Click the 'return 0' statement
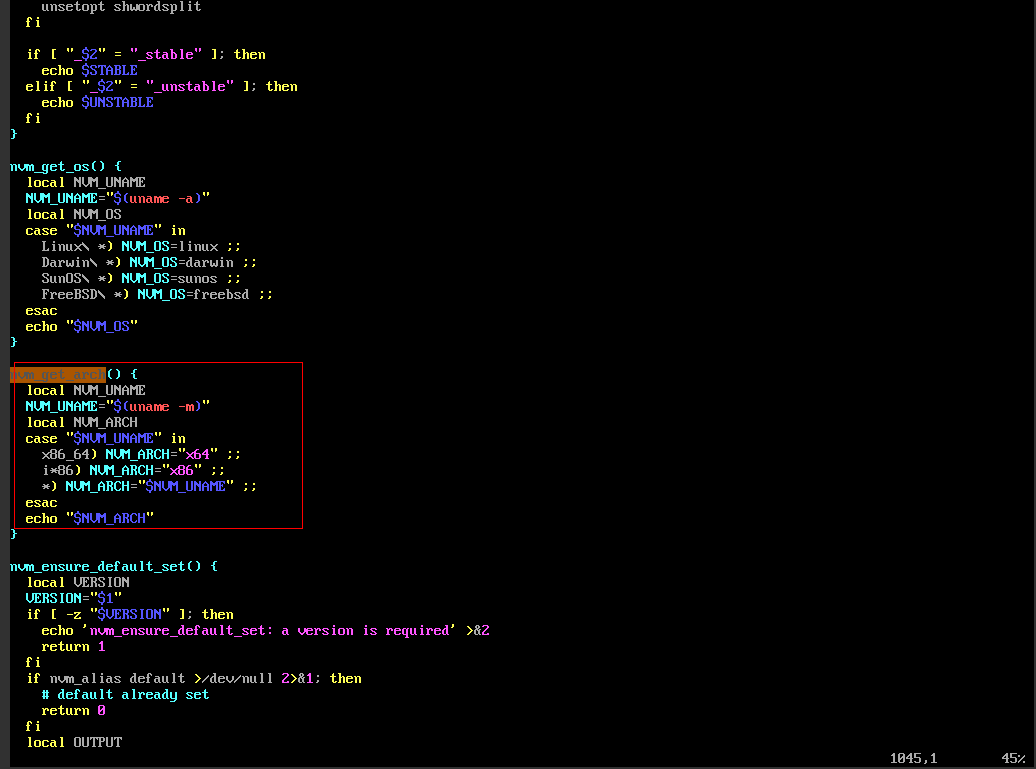This screenshot has width=1036, height=769. click(x=73, y=710)
